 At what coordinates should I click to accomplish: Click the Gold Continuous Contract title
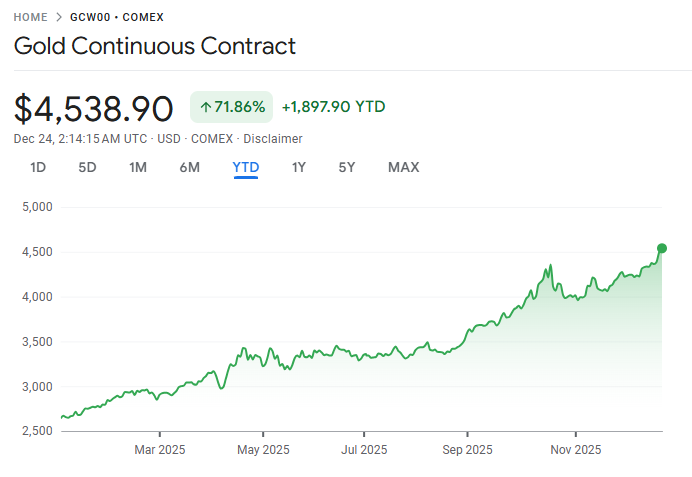tap(155, 46)
